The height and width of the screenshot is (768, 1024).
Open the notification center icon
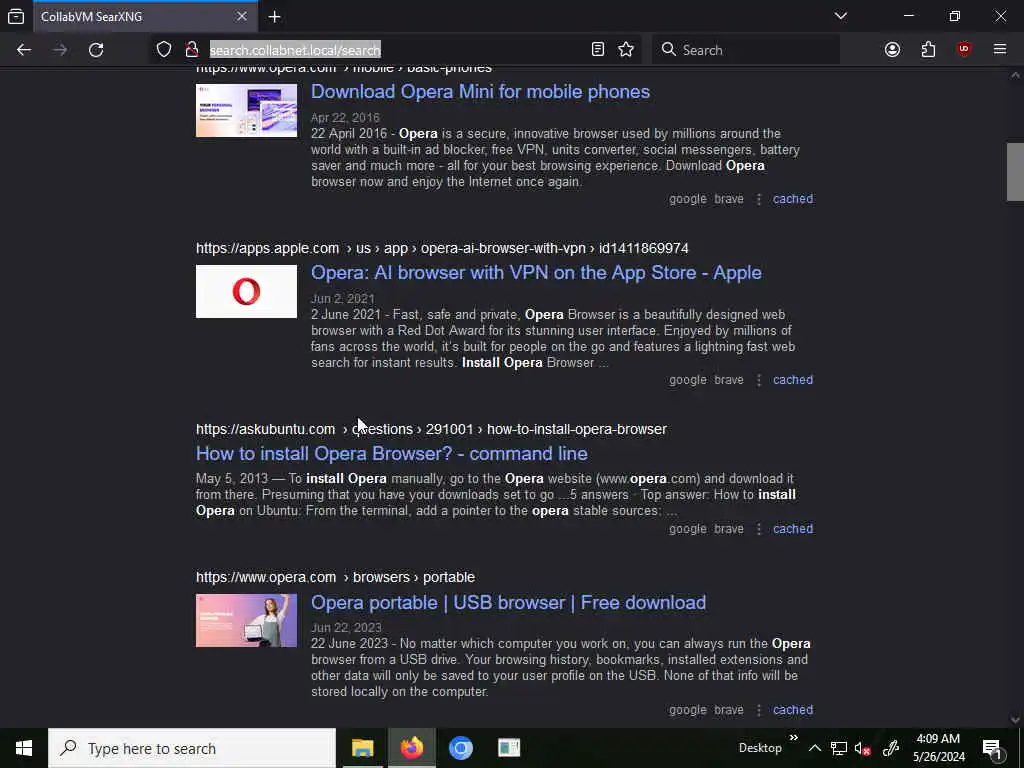992,748
